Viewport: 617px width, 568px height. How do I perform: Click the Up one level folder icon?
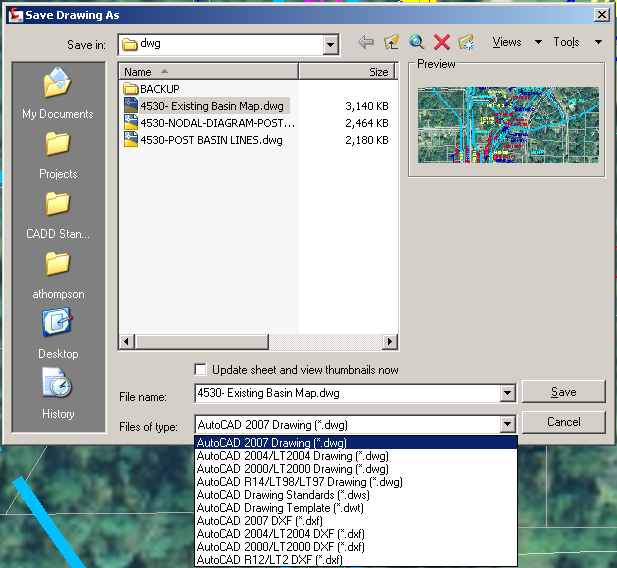click(392, 42)
